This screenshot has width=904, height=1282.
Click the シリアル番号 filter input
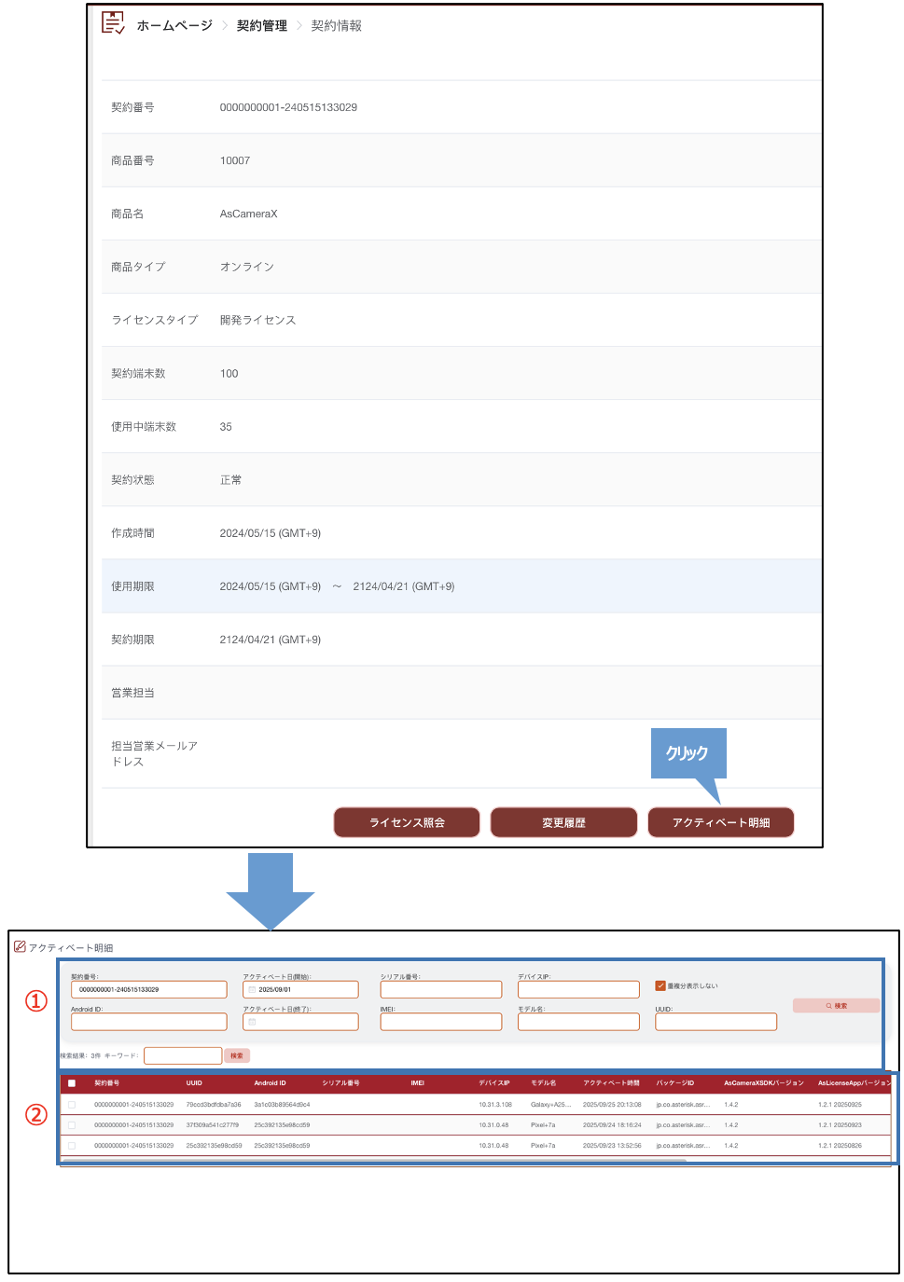[440, 990]
